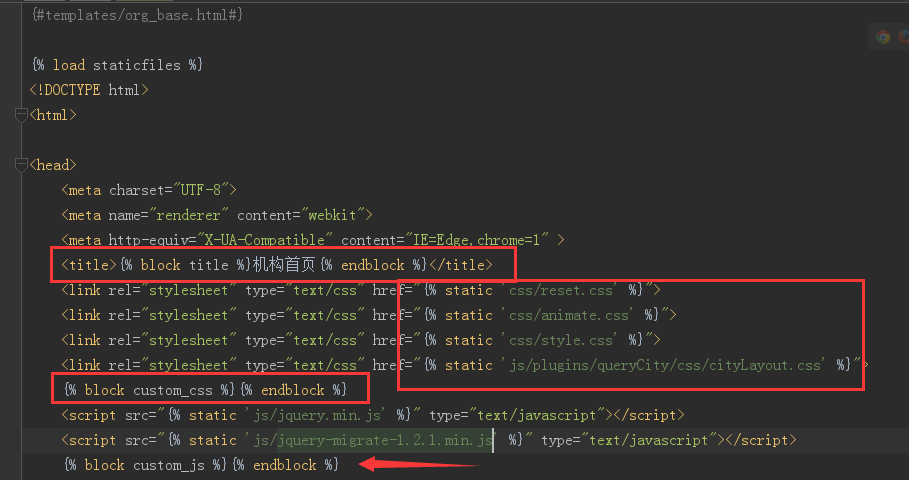The width and height of the screenshot is (909, 480).
Task: Click "text/javascript" on the jquery.min.js line
Action: pos(537,414)
